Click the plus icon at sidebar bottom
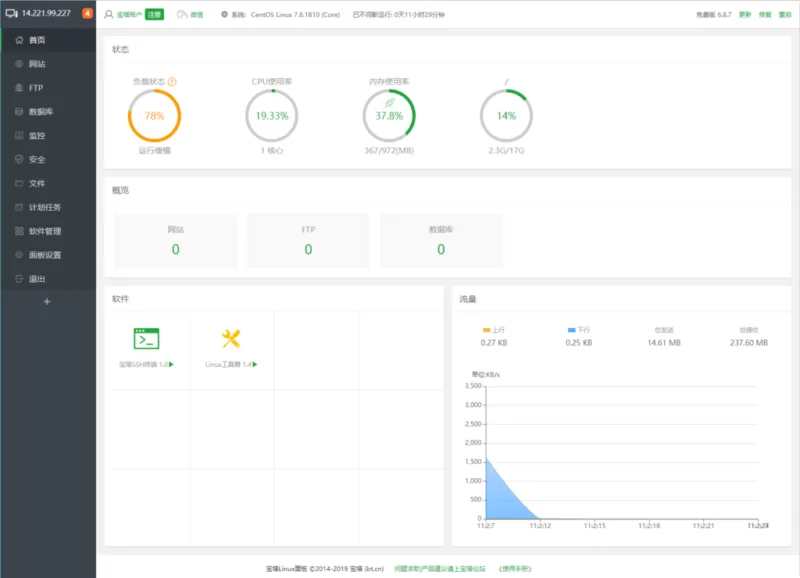Viewport: 800px width, 578px height. [47, 301]
